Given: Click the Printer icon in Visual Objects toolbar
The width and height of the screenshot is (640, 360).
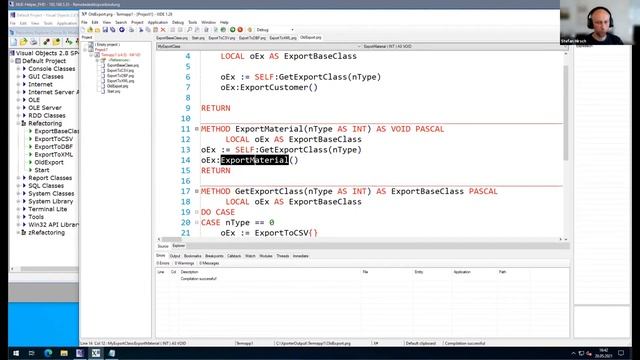Looking at the screenshot, I should click(33, 42).
